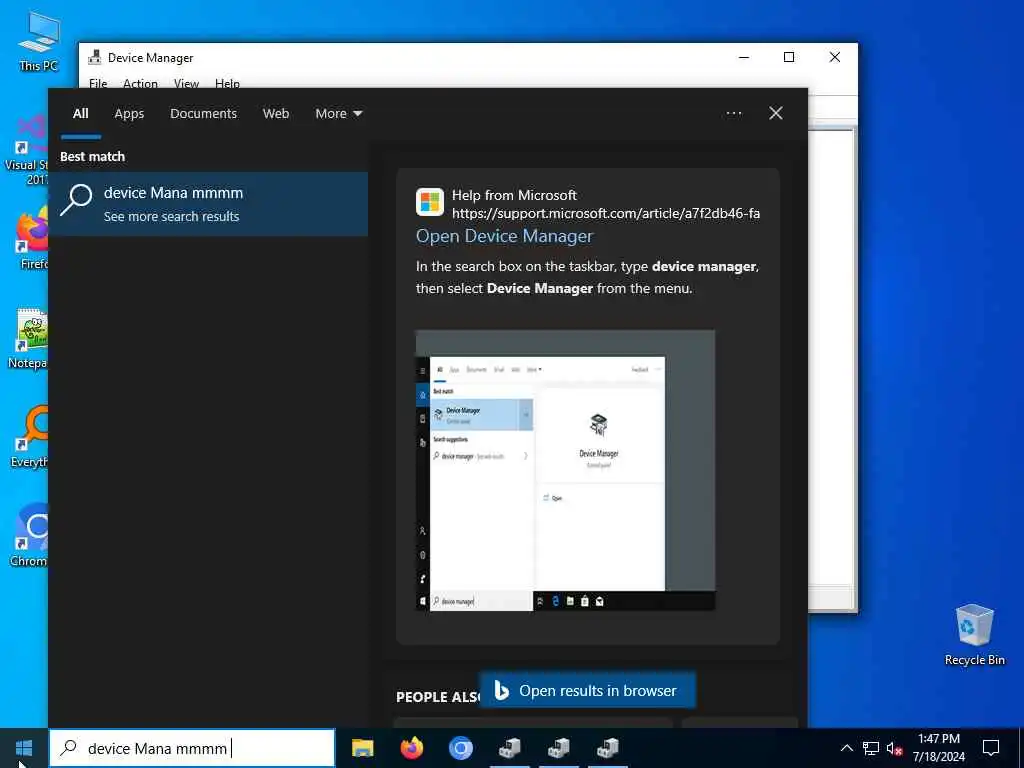Select the third Device Manager taskbar icon
This screenshot has height=768, width=1024.
607,748
